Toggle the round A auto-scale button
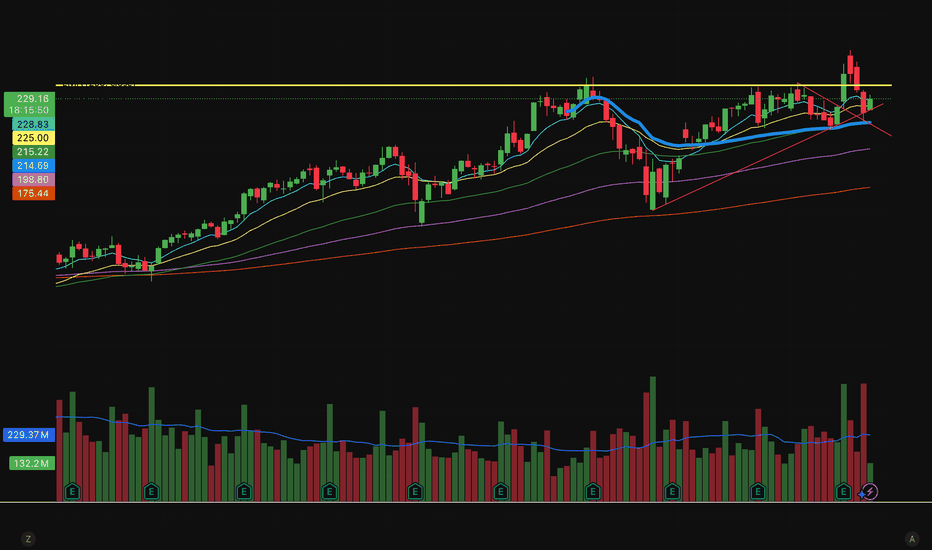The height and width of the screenshot is (550, 932). pyautogui.click(x=911, y=539)
